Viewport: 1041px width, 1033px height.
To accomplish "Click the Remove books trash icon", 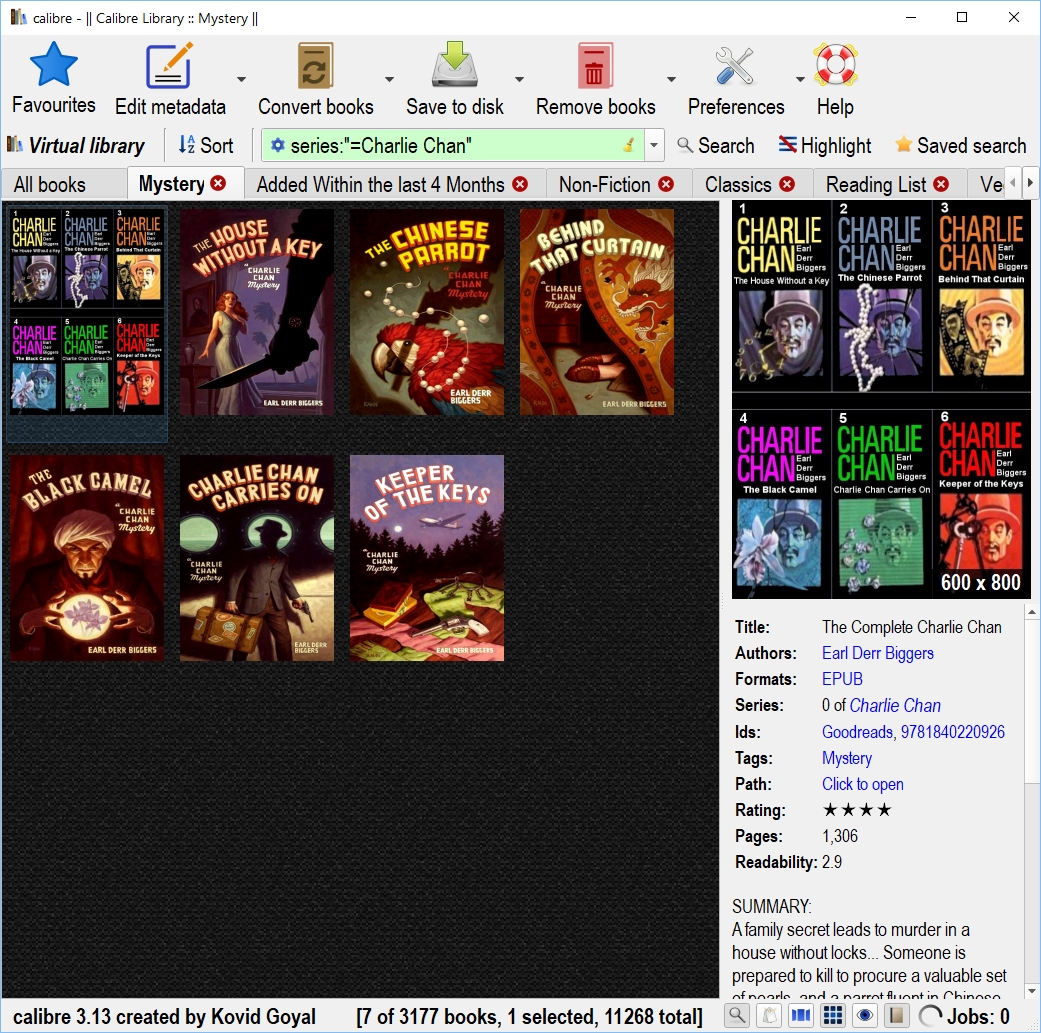I will 595,65.
